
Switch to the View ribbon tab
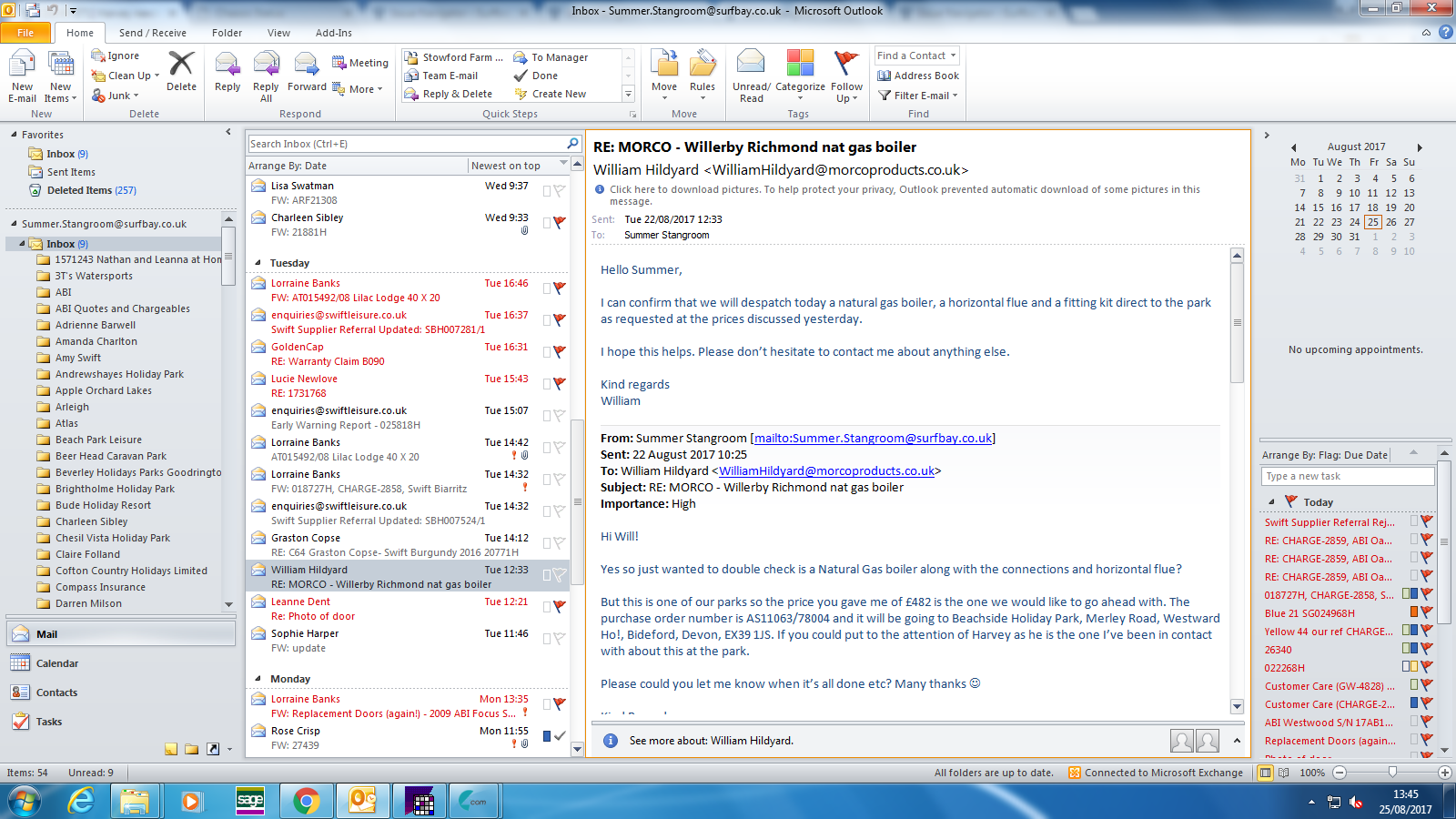point(278,33)
